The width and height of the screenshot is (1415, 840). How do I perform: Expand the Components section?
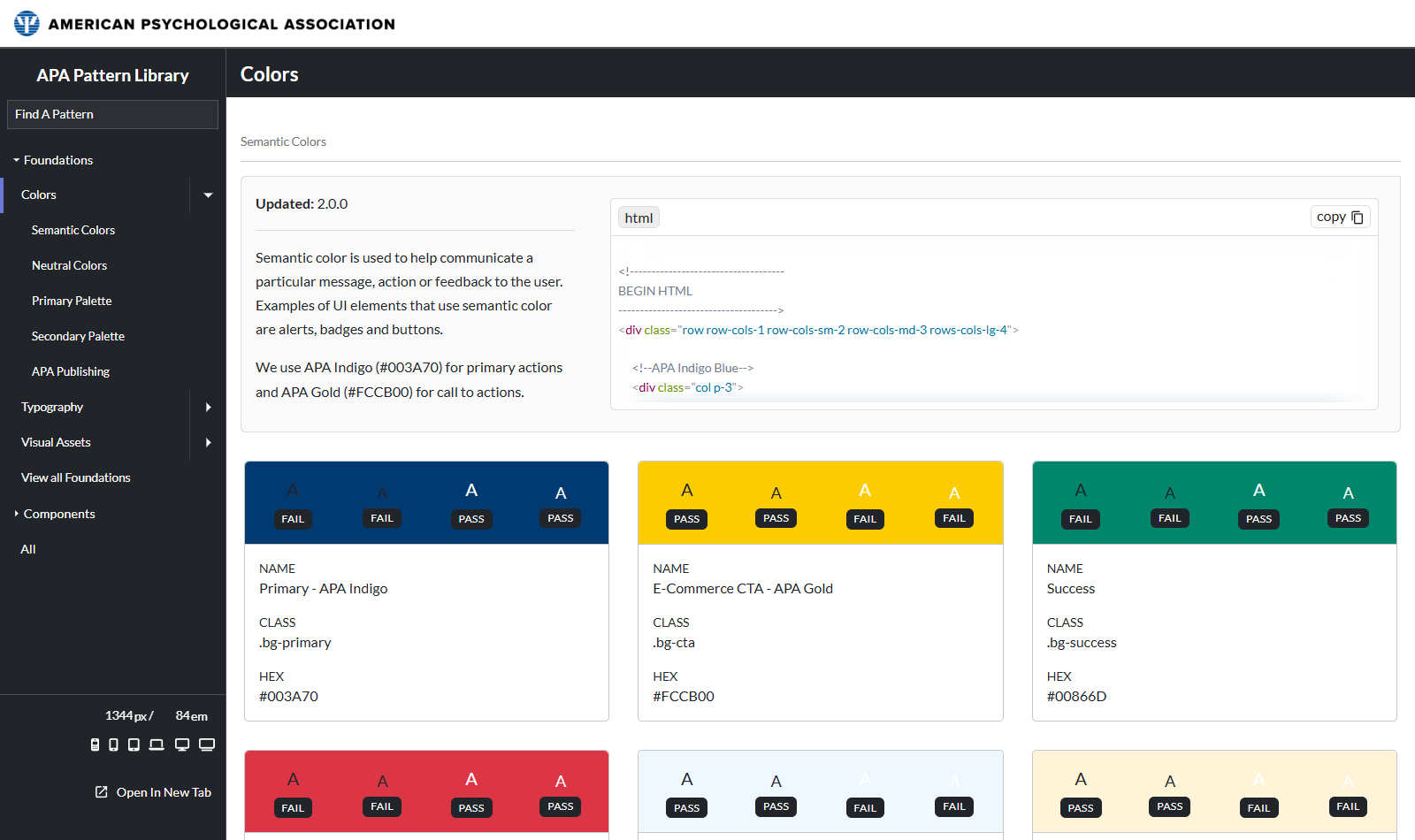coord(54,514)
